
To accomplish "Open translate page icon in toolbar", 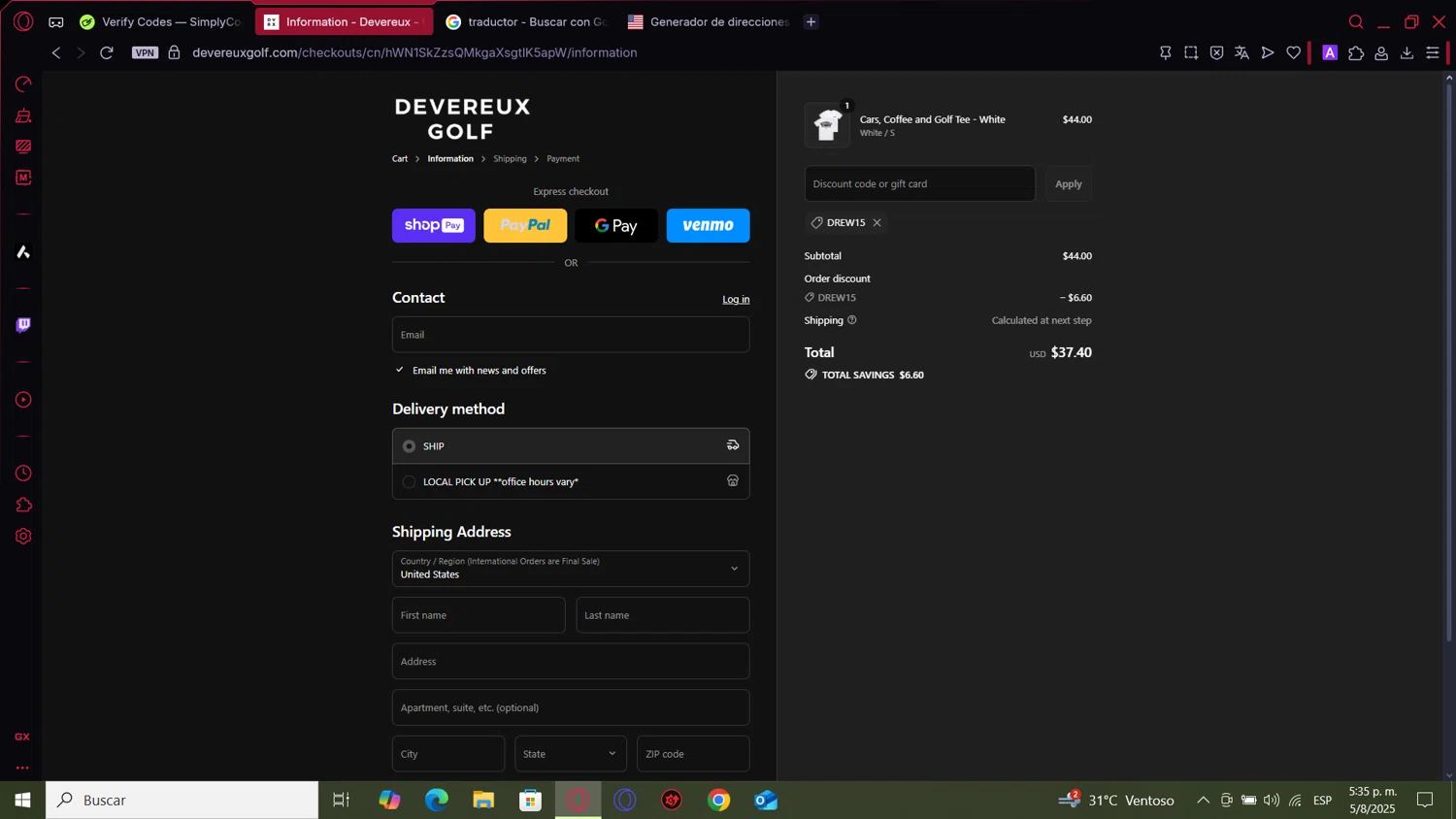I will [1241, 52].
